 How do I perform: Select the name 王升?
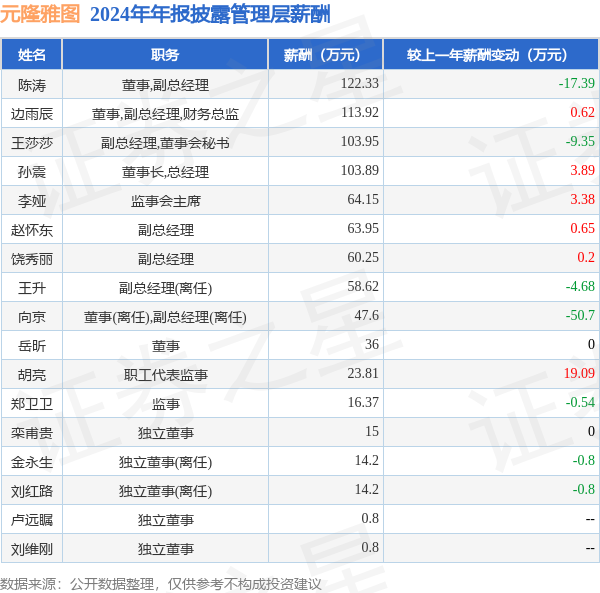(x=32, y=288)
